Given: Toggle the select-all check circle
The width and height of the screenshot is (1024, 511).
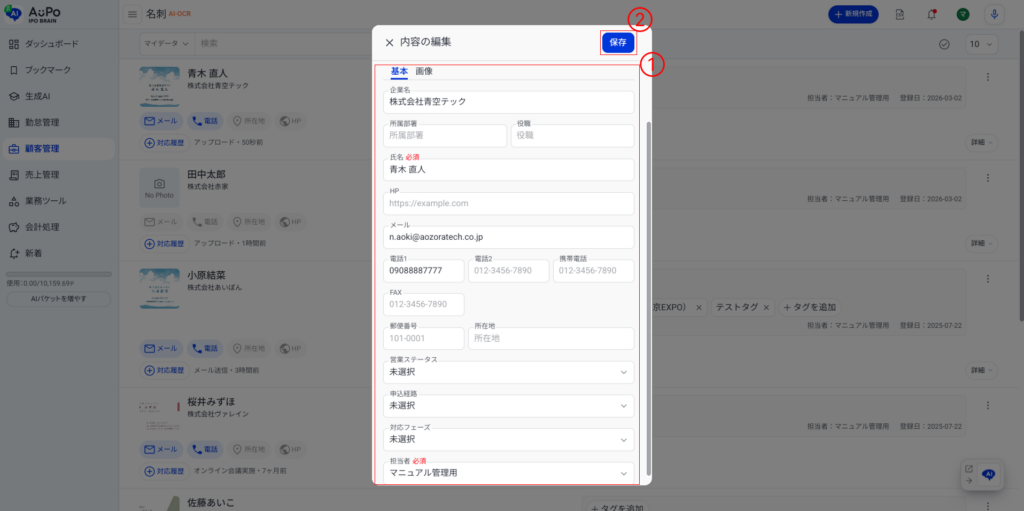Looking at the screenshot, I should point(944,44).
